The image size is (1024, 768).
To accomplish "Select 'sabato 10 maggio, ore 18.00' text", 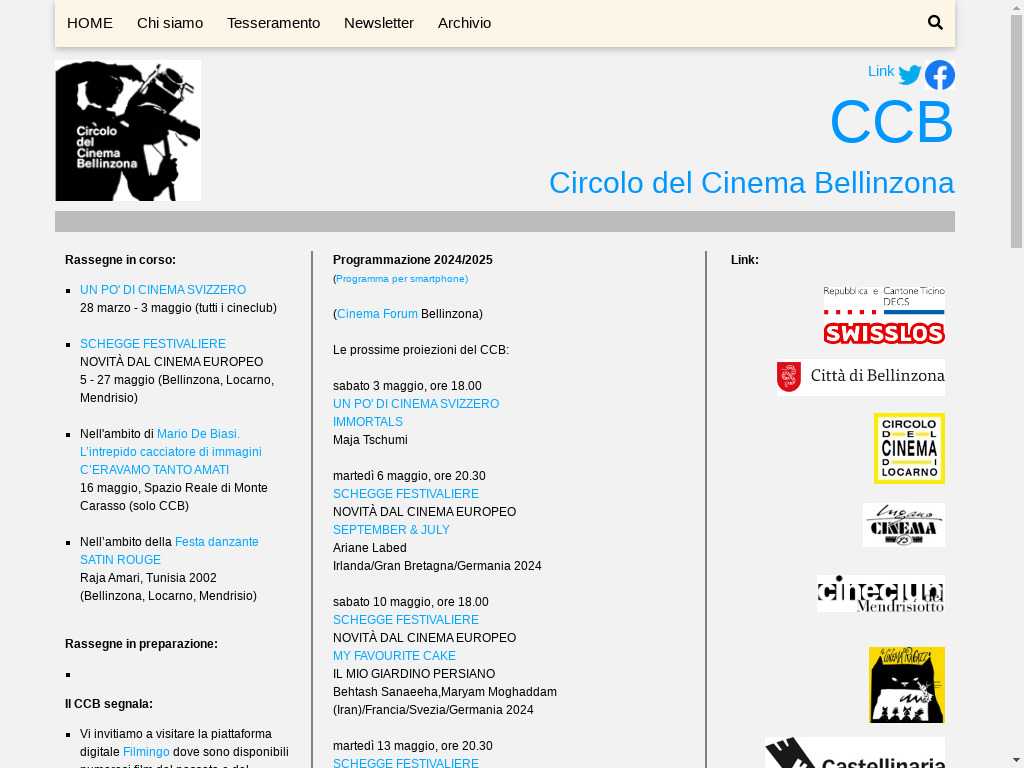I will pos(411,601).
